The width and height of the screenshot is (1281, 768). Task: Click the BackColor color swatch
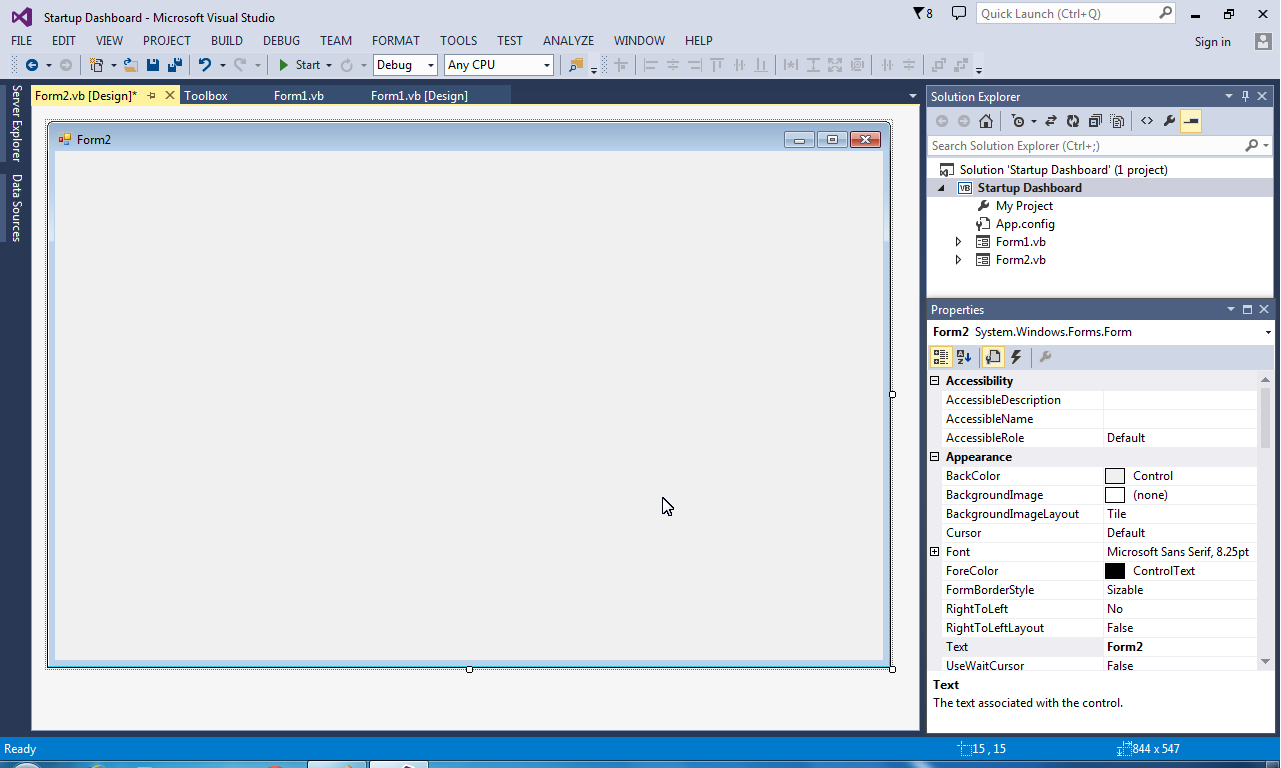click(x=1115, y=476)
